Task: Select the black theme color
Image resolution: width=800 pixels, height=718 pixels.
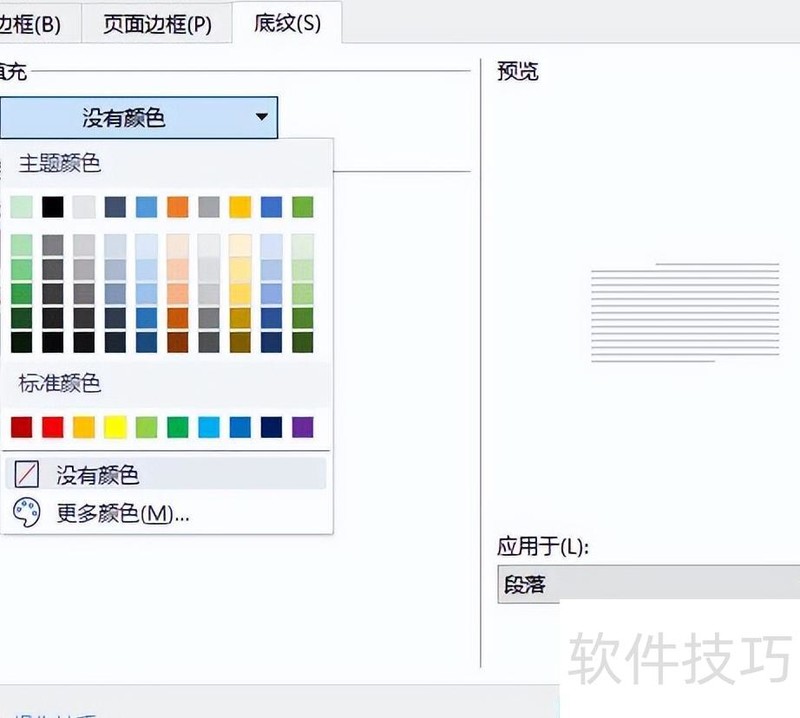Action: point(51,206)
